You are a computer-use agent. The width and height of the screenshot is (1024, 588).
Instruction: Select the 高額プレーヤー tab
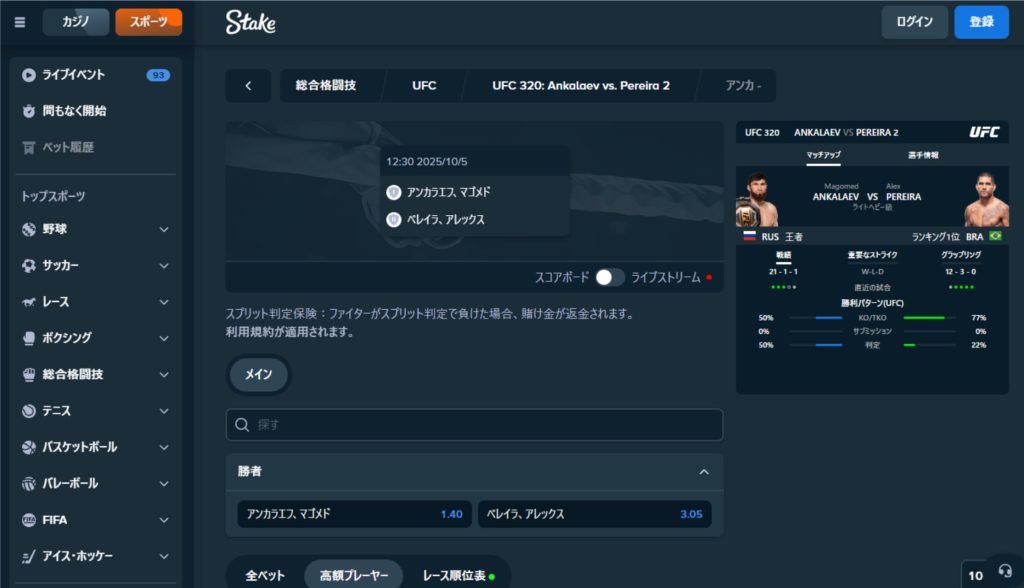point(354,576)
